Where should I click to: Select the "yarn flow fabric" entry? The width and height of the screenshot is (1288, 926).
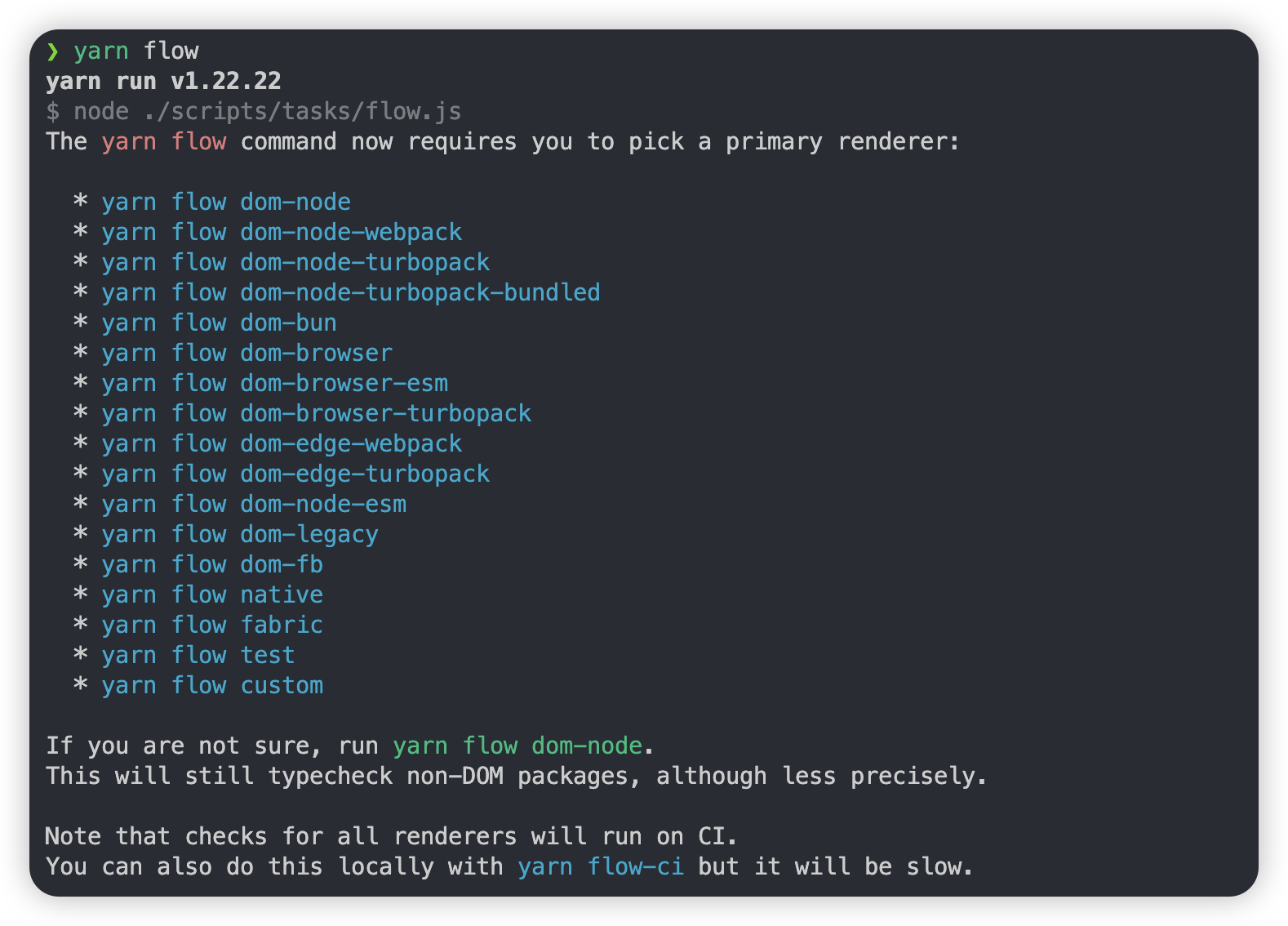point(212,625)
